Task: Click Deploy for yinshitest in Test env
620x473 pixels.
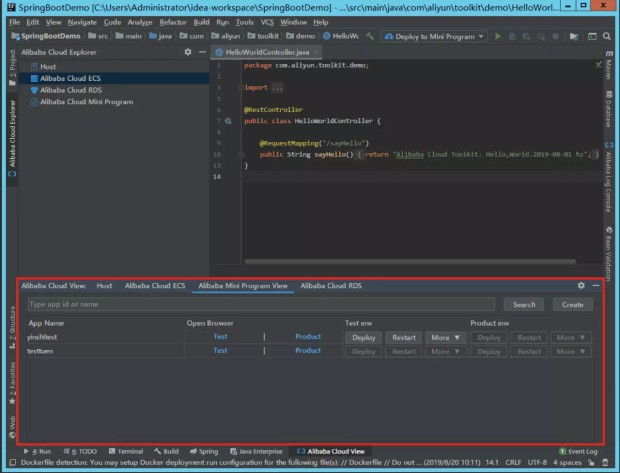Action: 363,337
